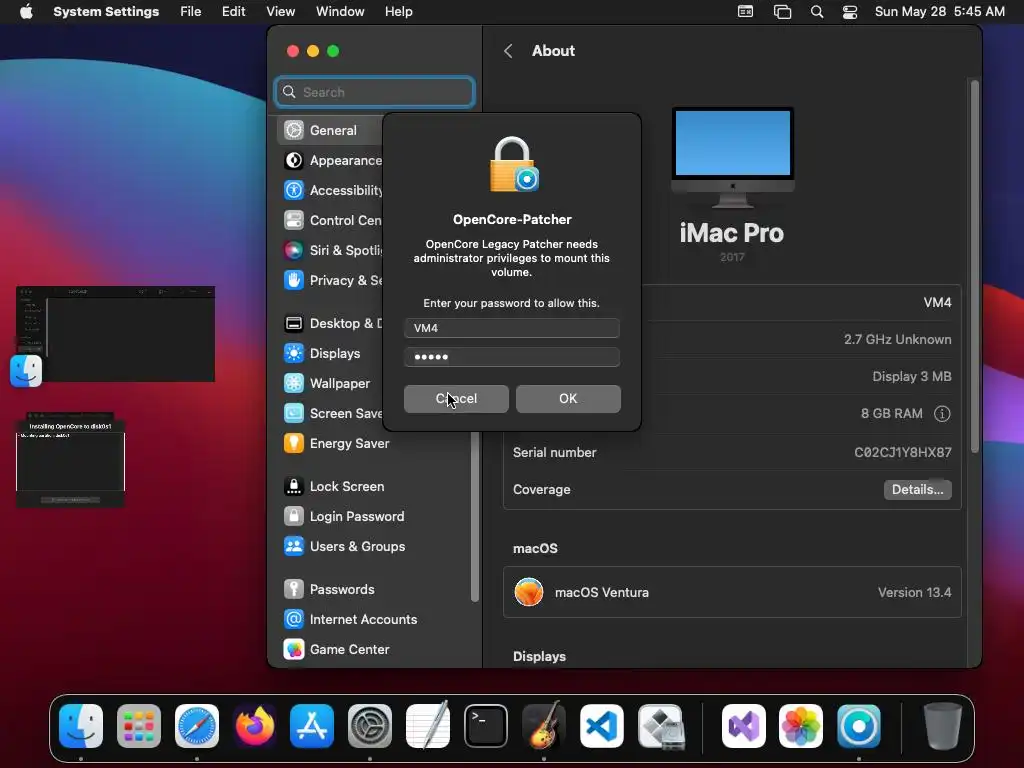The image size is (1024, 768).
Task: Click the About pane vertical scrollbar
Action: click(974, 266)
